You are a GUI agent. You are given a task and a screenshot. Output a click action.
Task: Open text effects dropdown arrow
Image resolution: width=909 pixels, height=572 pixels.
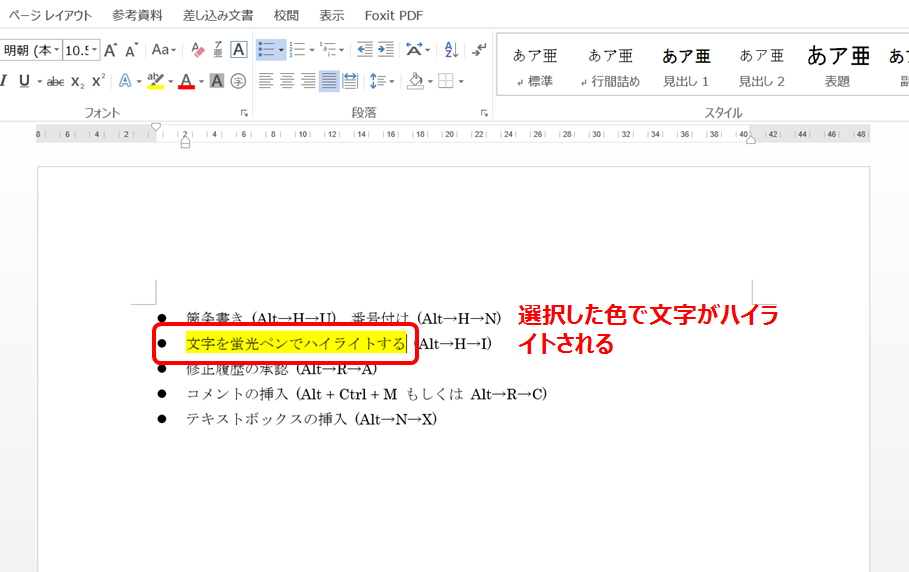tap(139, 81)
